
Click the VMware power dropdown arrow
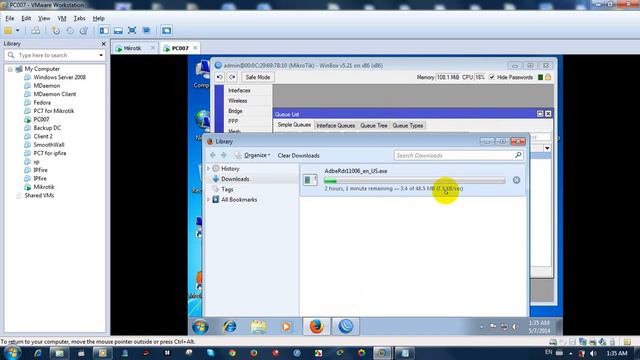[x=18, y=31]
